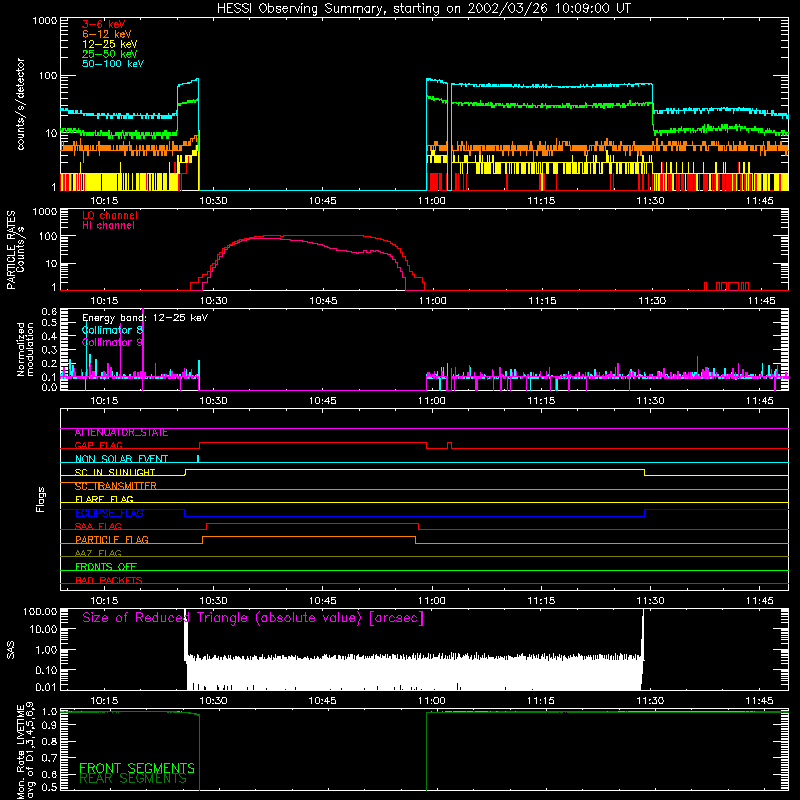This screenshot has height=800, width=800.
Task: Select the SAA_FLAG label
Action: 98,526
